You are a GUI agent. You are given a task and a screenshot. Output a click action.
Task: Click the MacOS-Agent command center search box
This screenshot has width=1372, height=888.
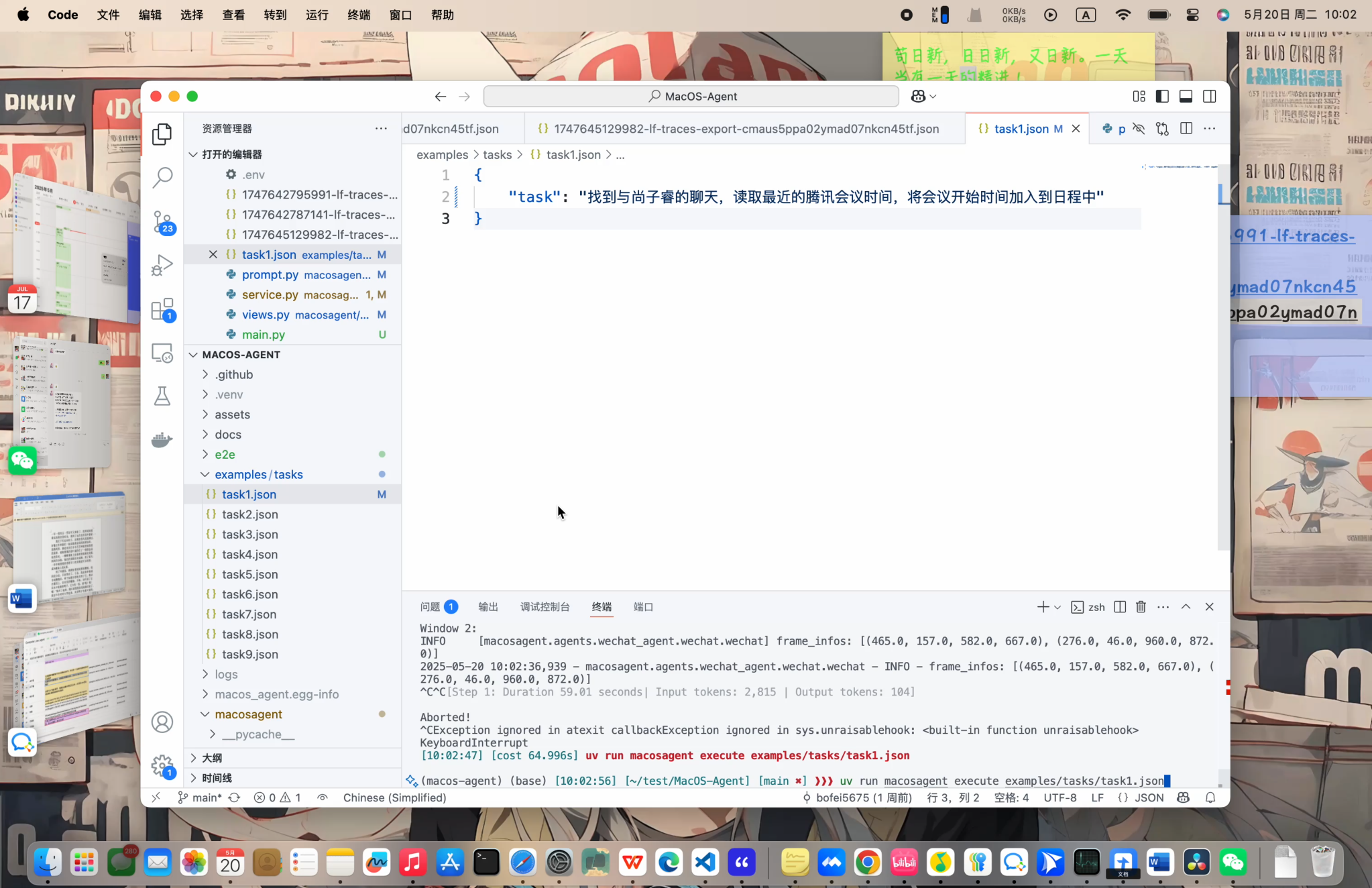(691, 97)
